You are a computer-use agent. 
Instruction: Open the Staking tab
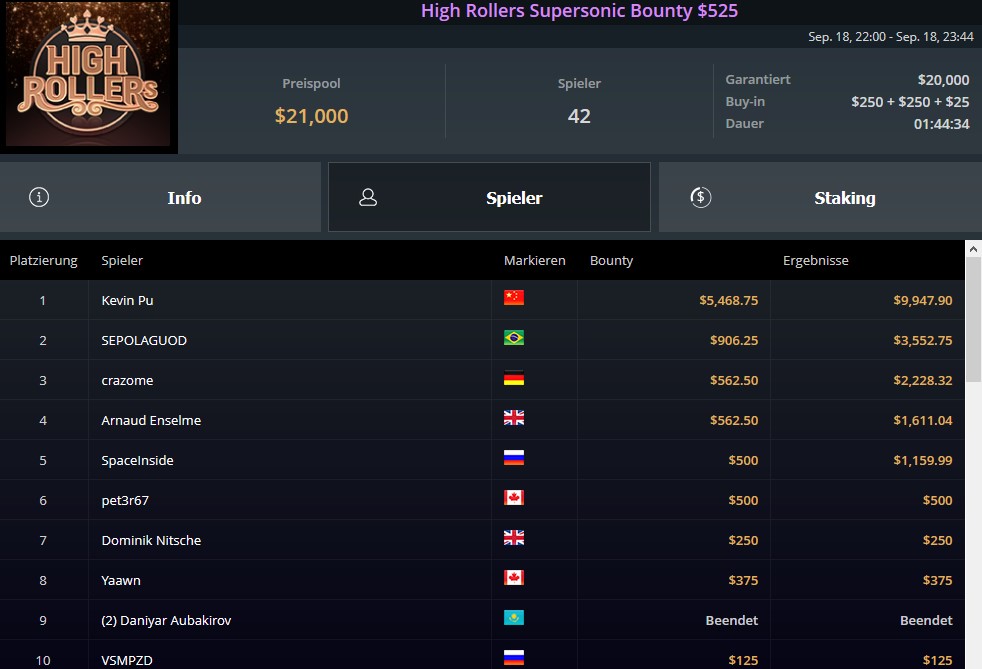(x=820, y=197)
